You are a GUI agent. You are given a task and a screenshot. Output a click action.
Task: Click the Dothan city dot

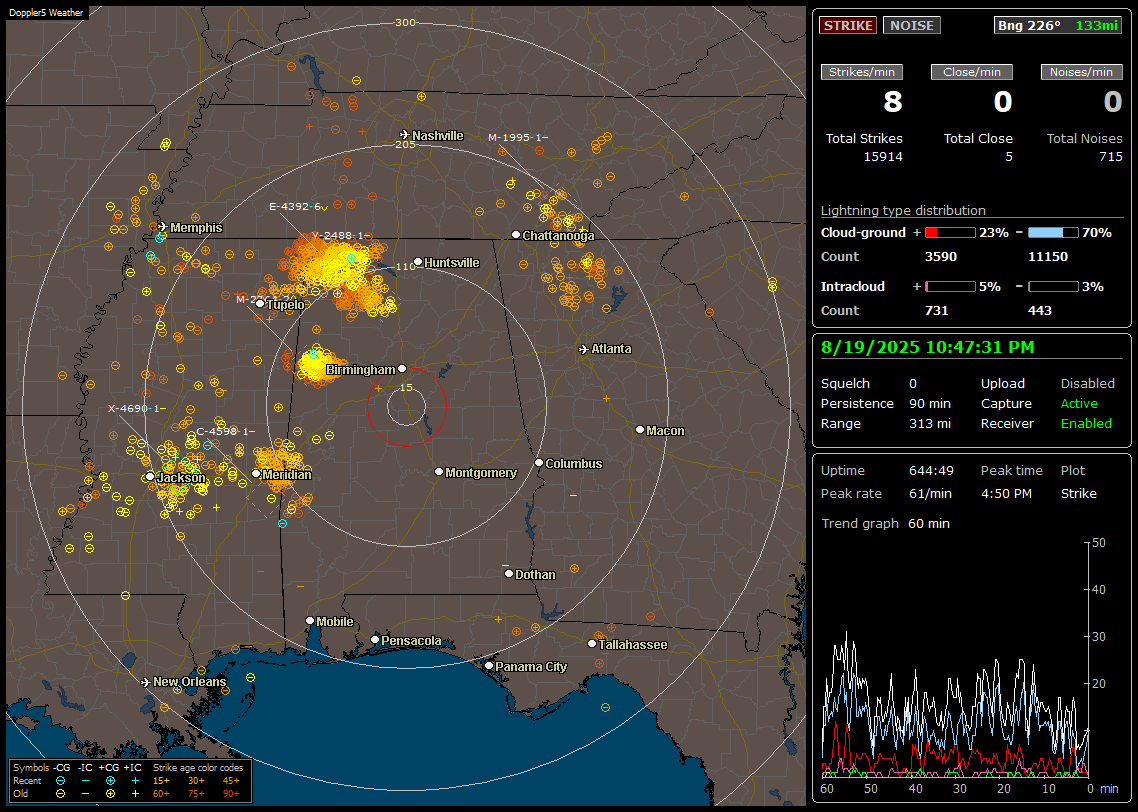click(509, 573)
